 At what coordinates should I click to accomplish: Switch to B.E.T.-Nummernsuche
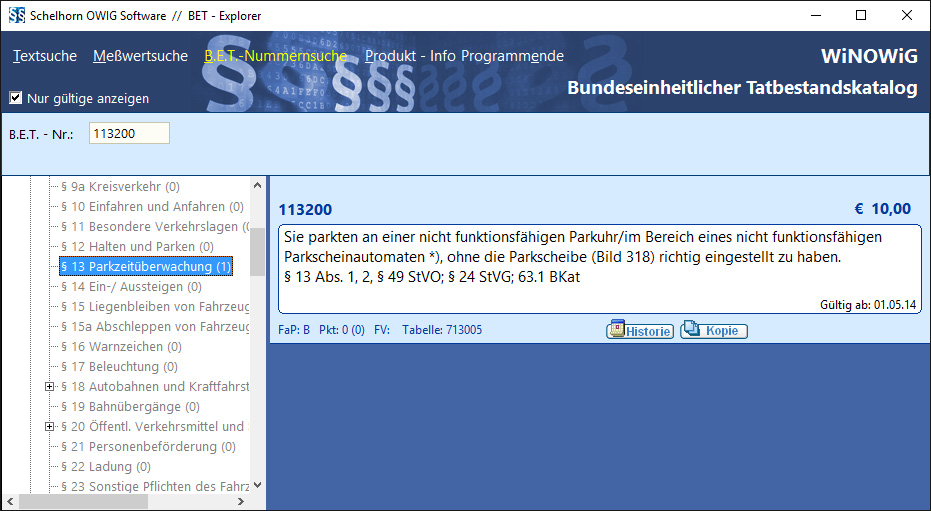[x=275, y=56]
